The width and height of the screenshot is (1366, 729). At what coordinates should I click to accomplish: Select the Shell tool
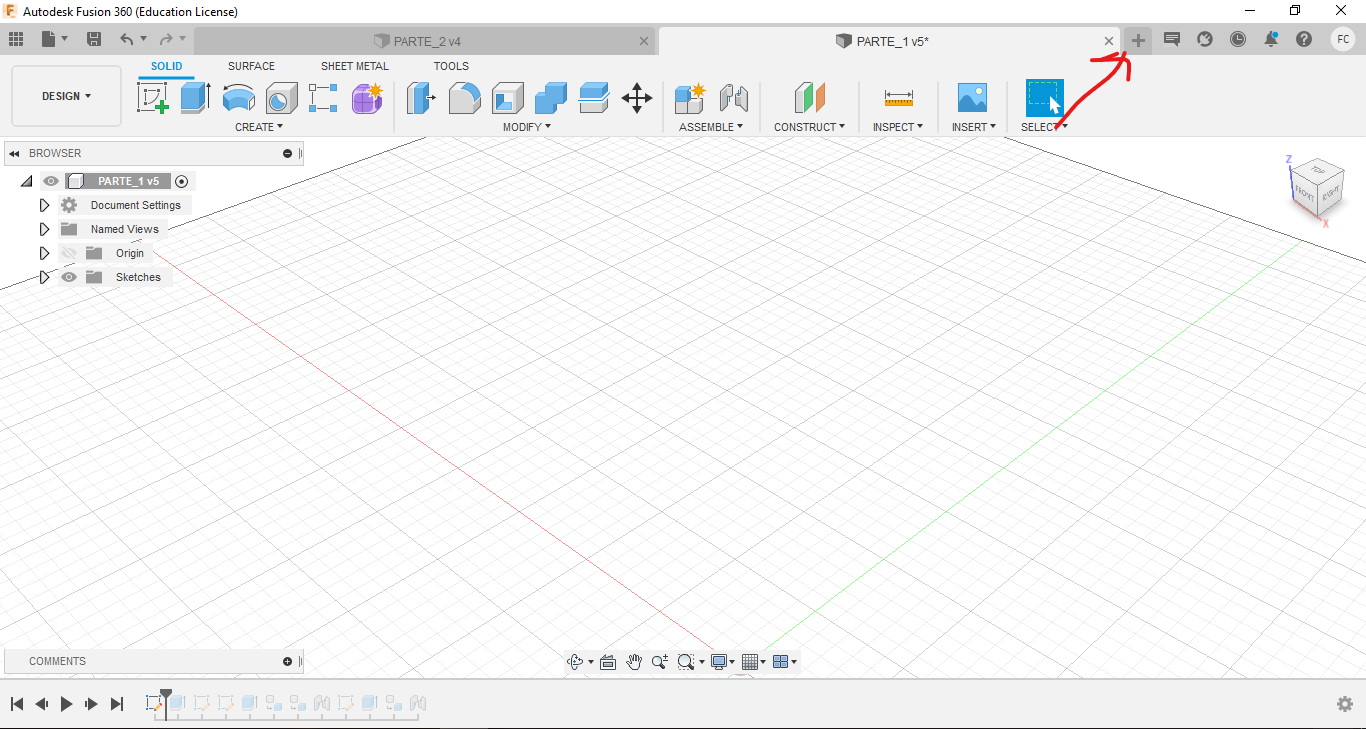507,98
